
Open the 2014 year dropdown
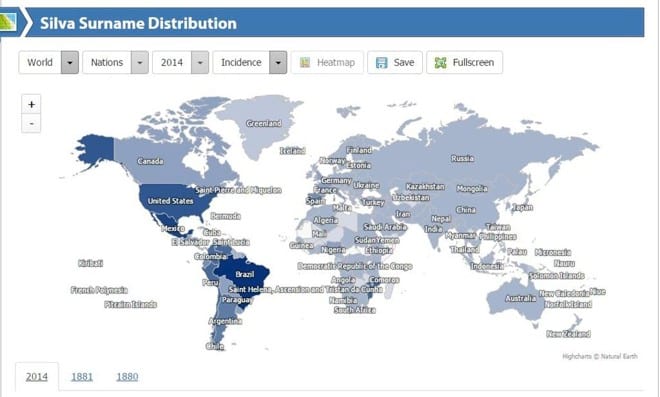[x=200, y=62]
